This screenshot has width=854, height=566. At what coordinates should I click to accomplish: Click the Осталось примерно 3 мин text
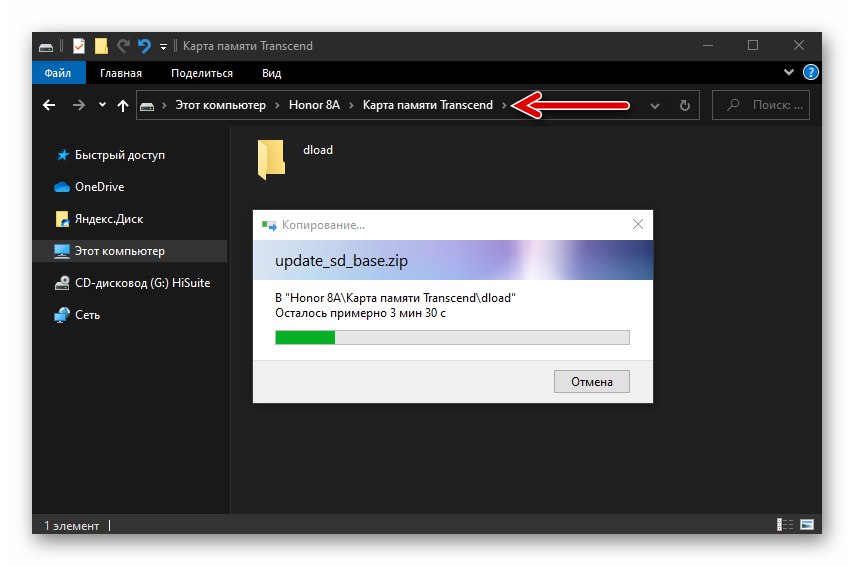pos(360,313)
